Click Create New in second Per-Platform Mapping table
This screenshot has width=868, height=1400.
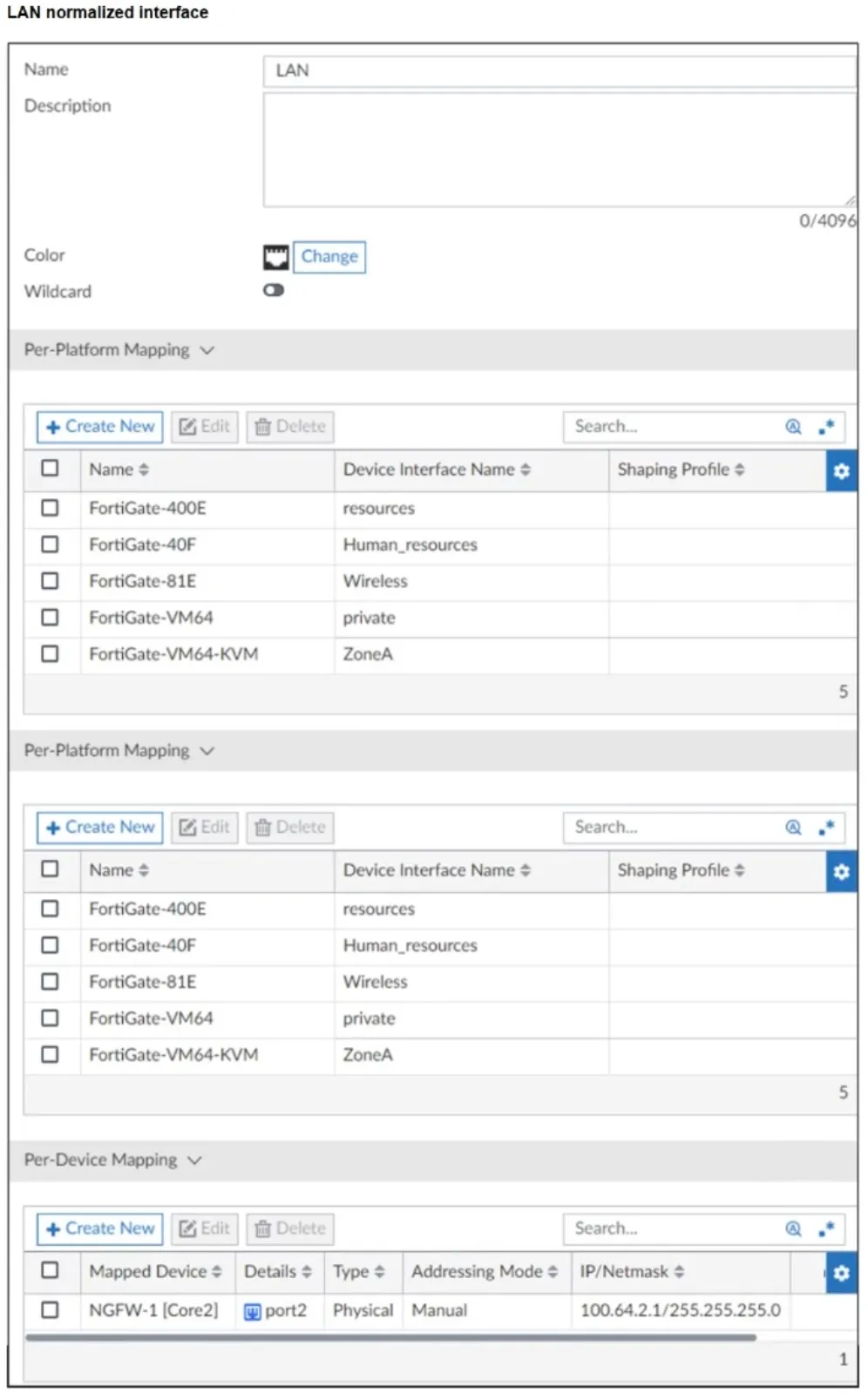tap(100, 828)
